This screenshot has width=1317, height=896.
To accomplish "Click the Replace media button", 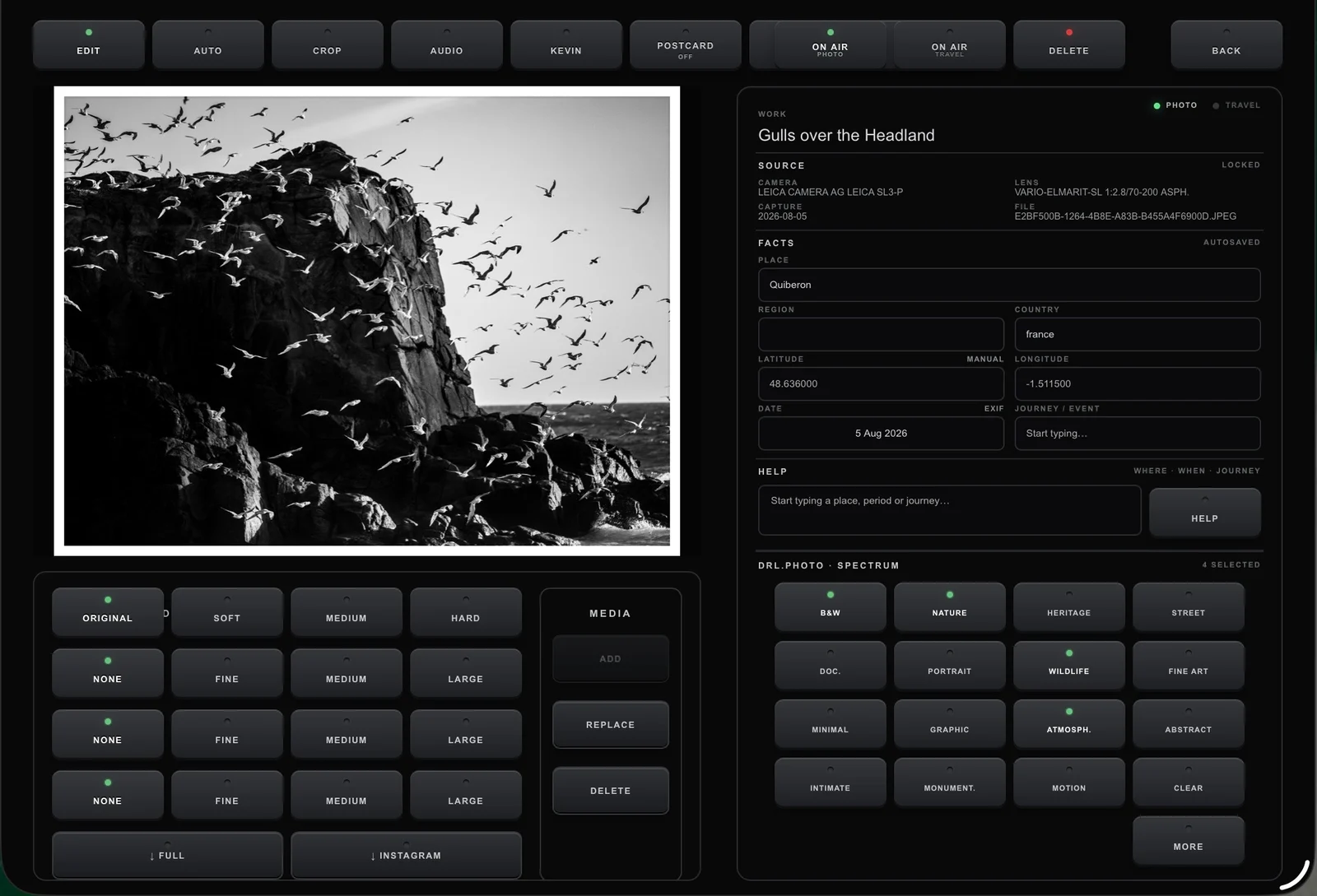I will [610, 725].
